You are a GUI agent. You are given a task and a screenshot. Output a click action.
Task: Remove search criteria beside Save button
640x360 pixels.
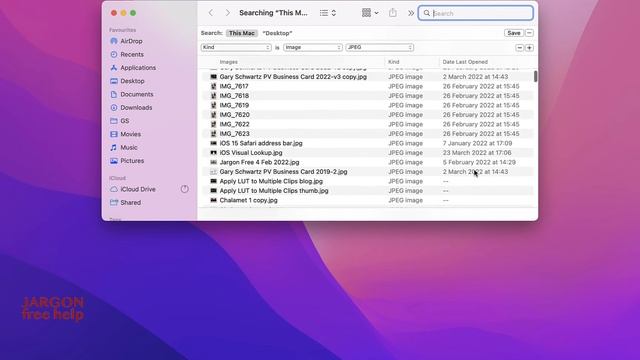coord(529,33)
